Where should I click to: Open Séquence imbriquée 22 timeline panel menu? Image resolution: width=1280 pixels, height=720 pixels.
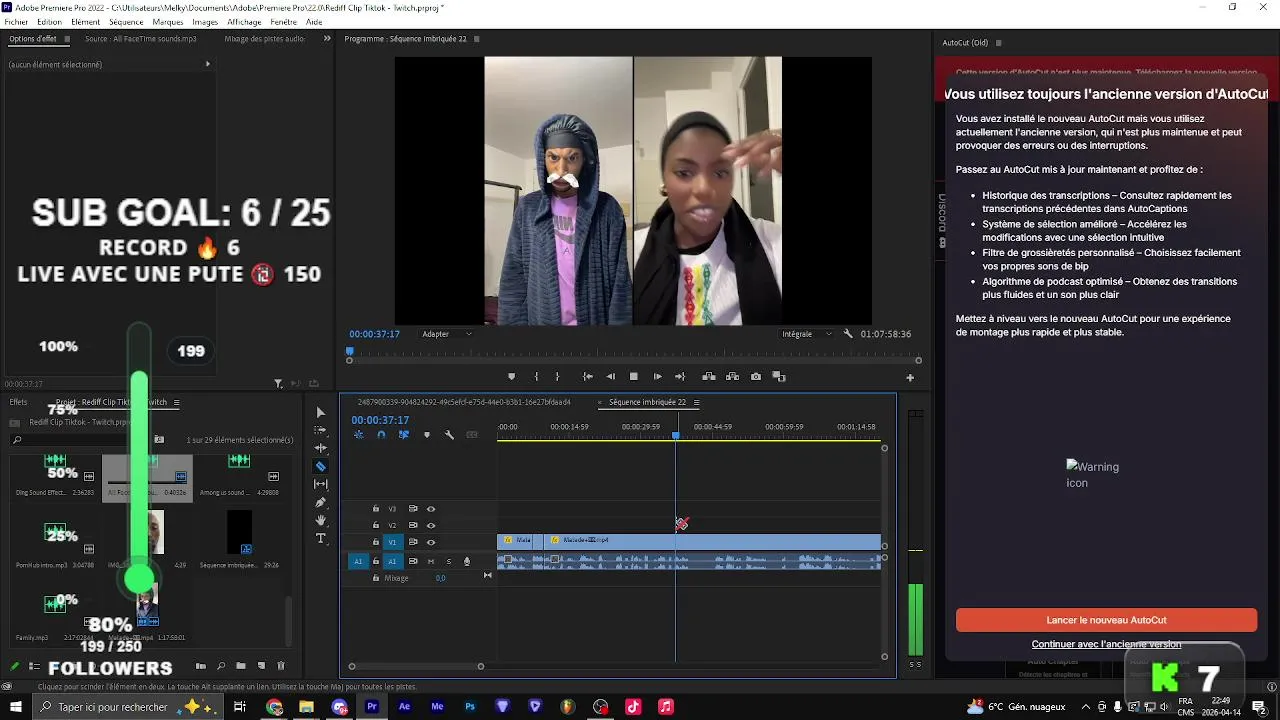coord(697,402)
